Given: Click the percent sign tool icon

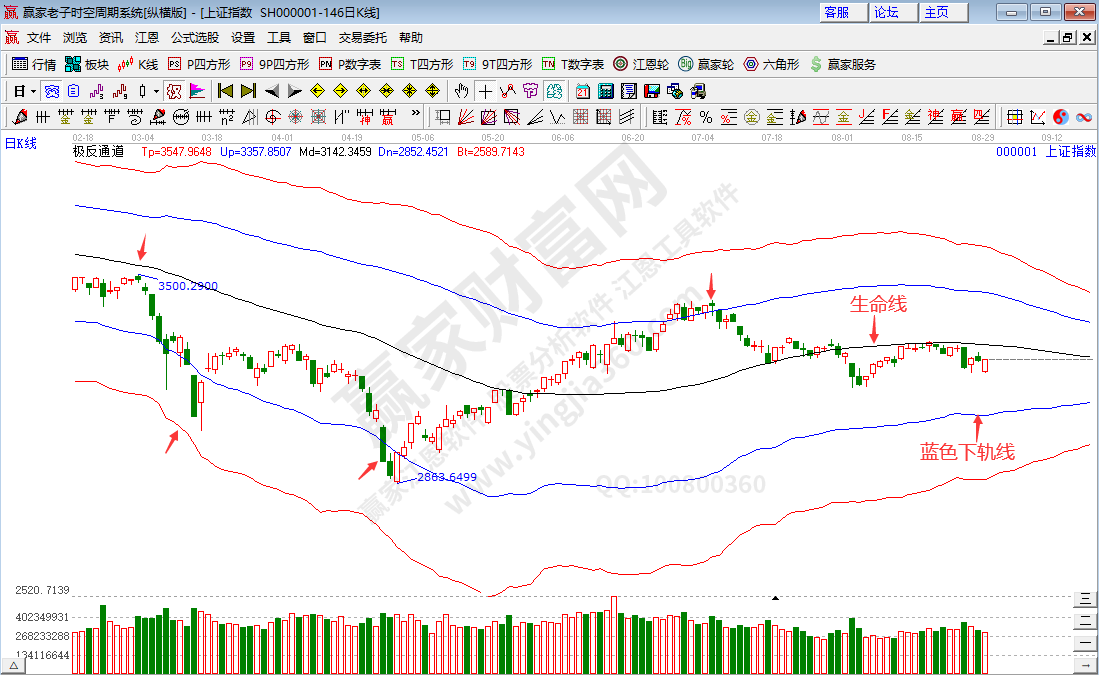Looking at the screenshot, I should tap(706, 116).
